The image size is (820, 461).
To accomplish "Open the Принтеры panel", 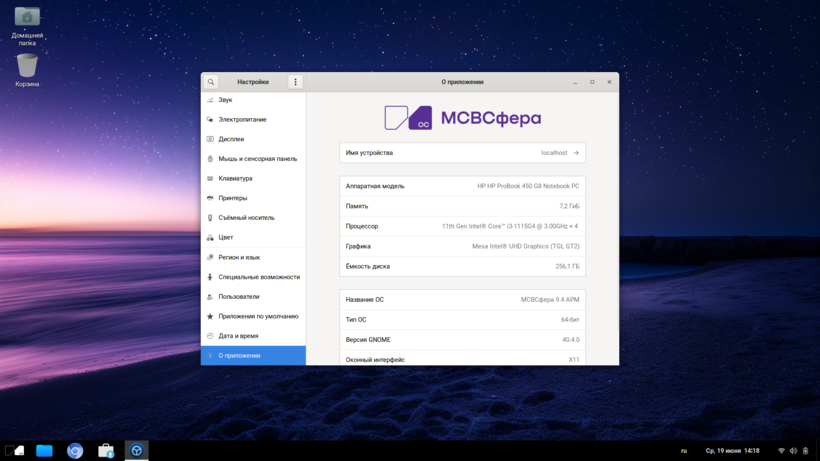I will pyautogui.click(x=233, y=198).
